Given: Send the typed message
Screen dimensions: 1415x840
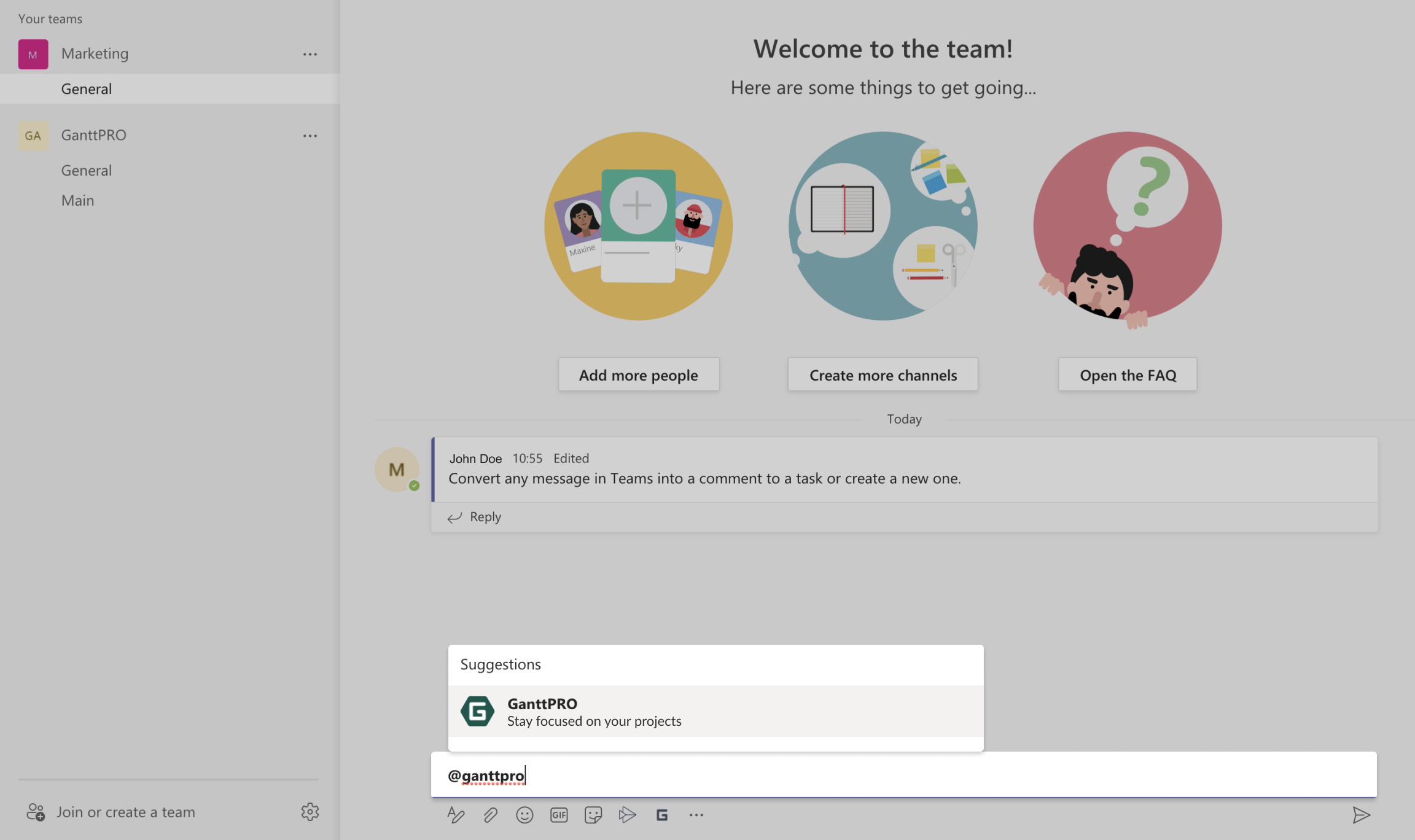Looking at the screenshot, I should tap(1362, 814).
